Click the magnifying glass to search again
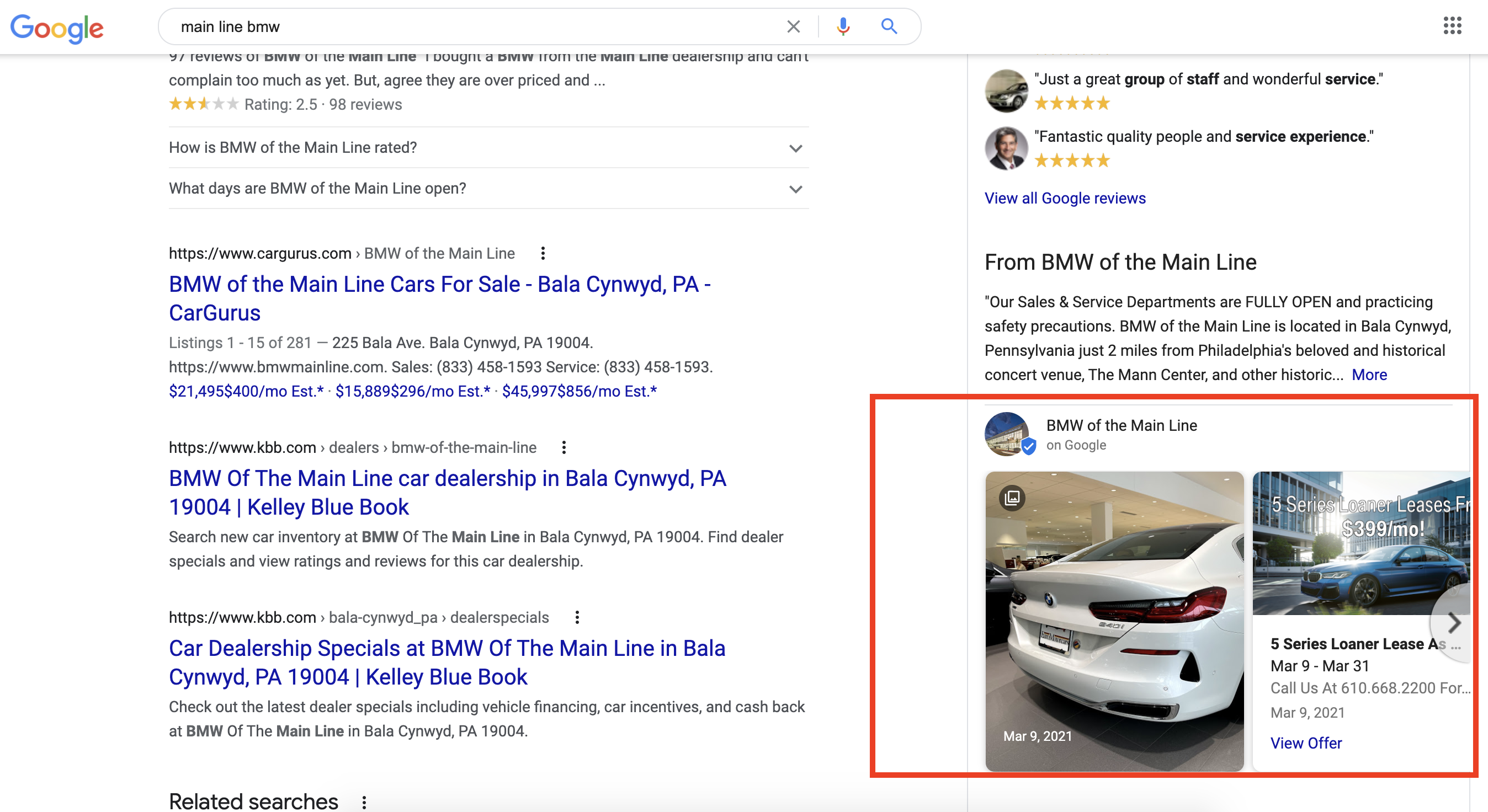Screen dimensions: 1488x812 tap(889, 26)
